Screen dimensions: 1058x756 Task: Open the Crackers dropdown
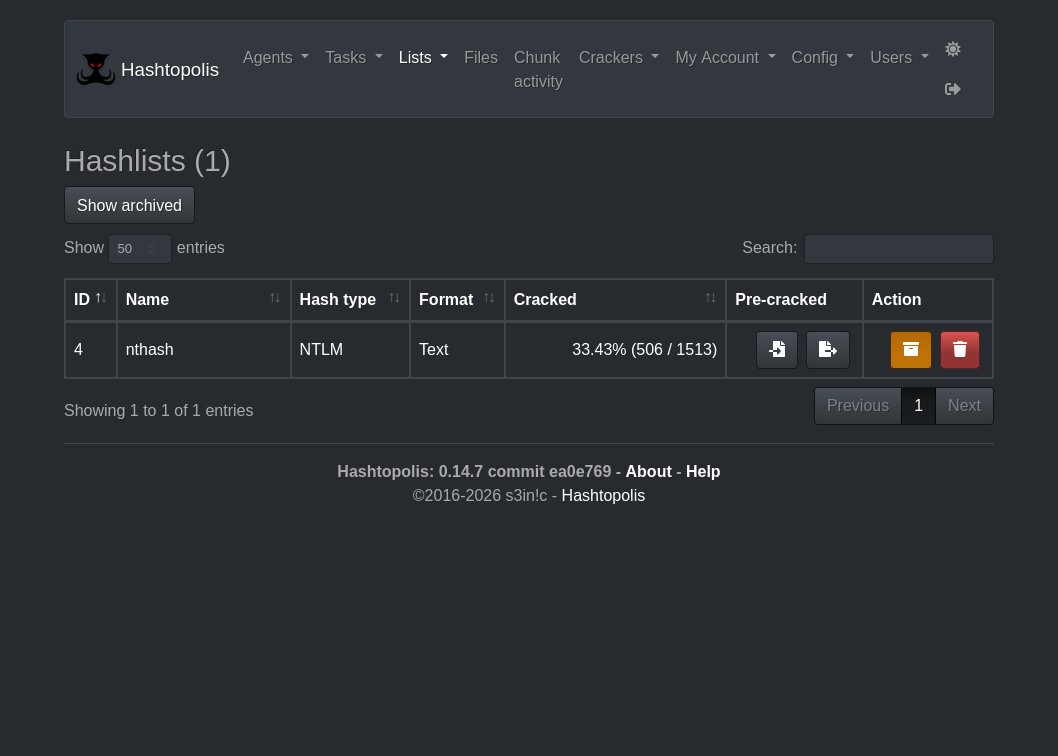[x=618, y=57]
